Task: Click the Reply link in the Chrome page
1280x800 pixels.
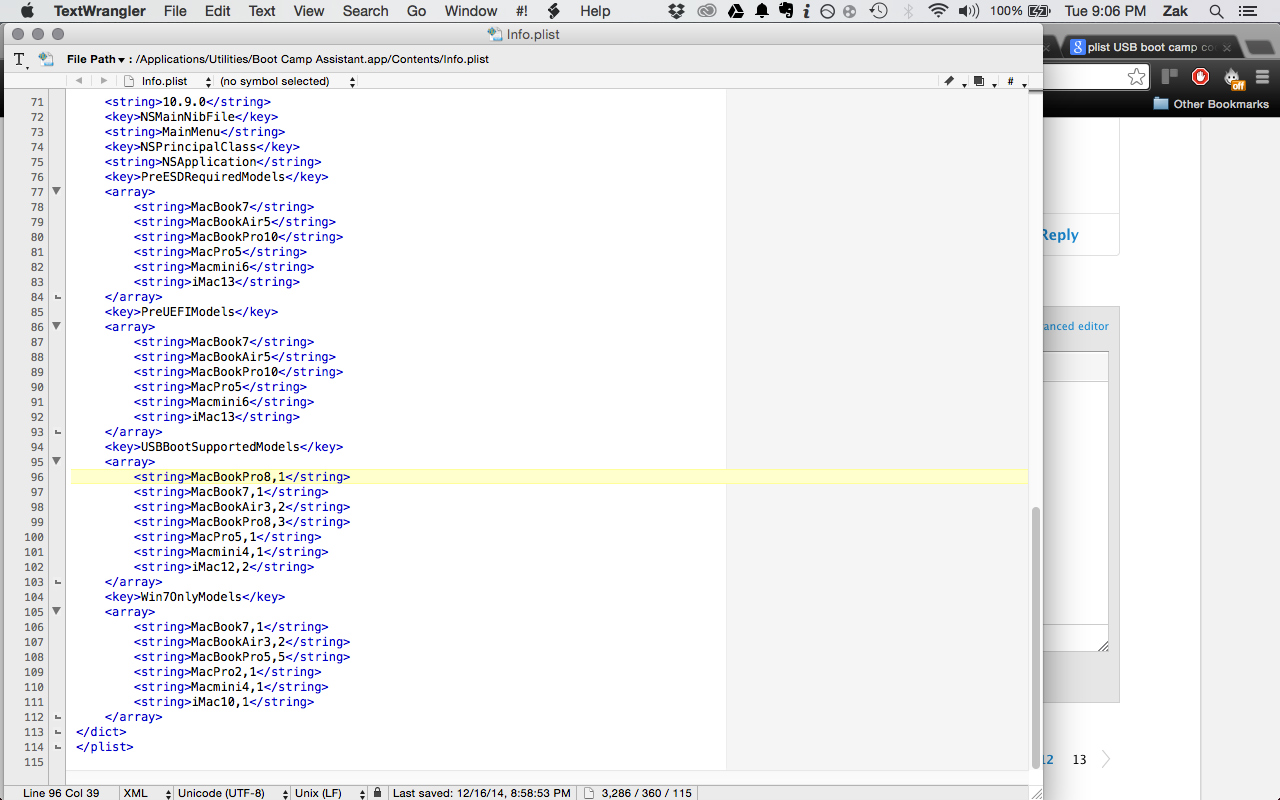Action: pyautogui.click(x=1060, y=235)
